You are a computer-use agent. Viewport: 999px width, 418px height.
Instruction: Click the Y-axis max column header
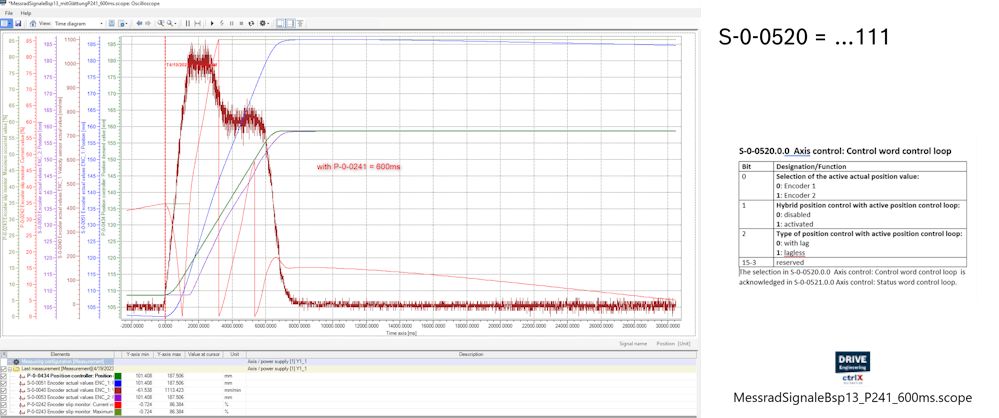pyautogui.click(x=169, y=354)
